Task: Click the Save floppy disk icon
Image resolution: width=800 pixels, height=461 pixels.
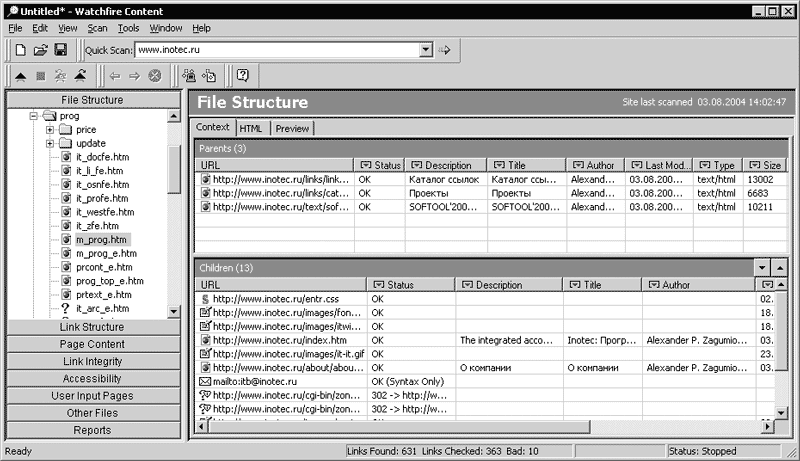Action: (x=60, y=49)
